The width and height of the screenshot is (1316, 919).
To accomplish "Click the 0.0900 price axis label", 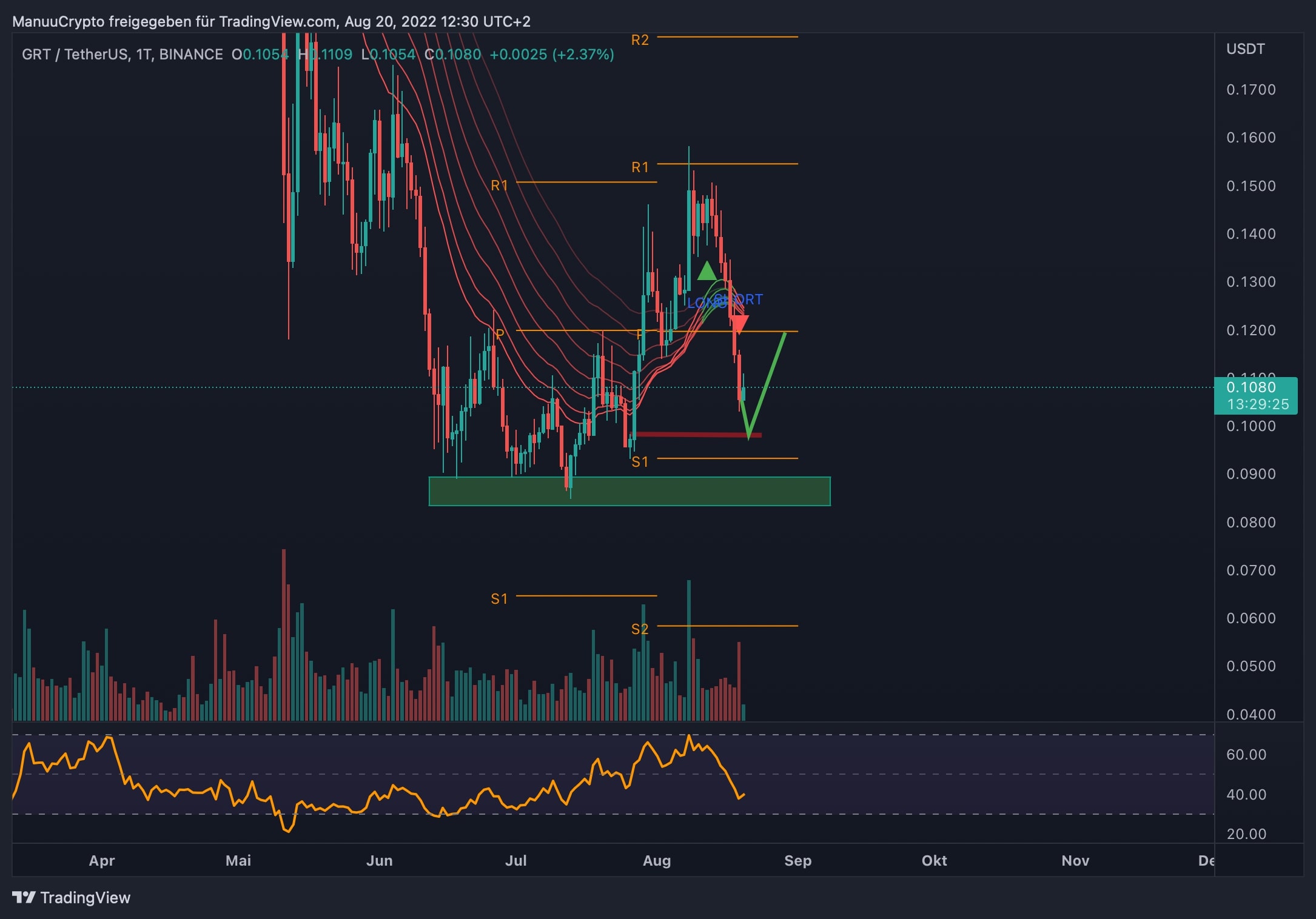I will (x=1251, y=474).
